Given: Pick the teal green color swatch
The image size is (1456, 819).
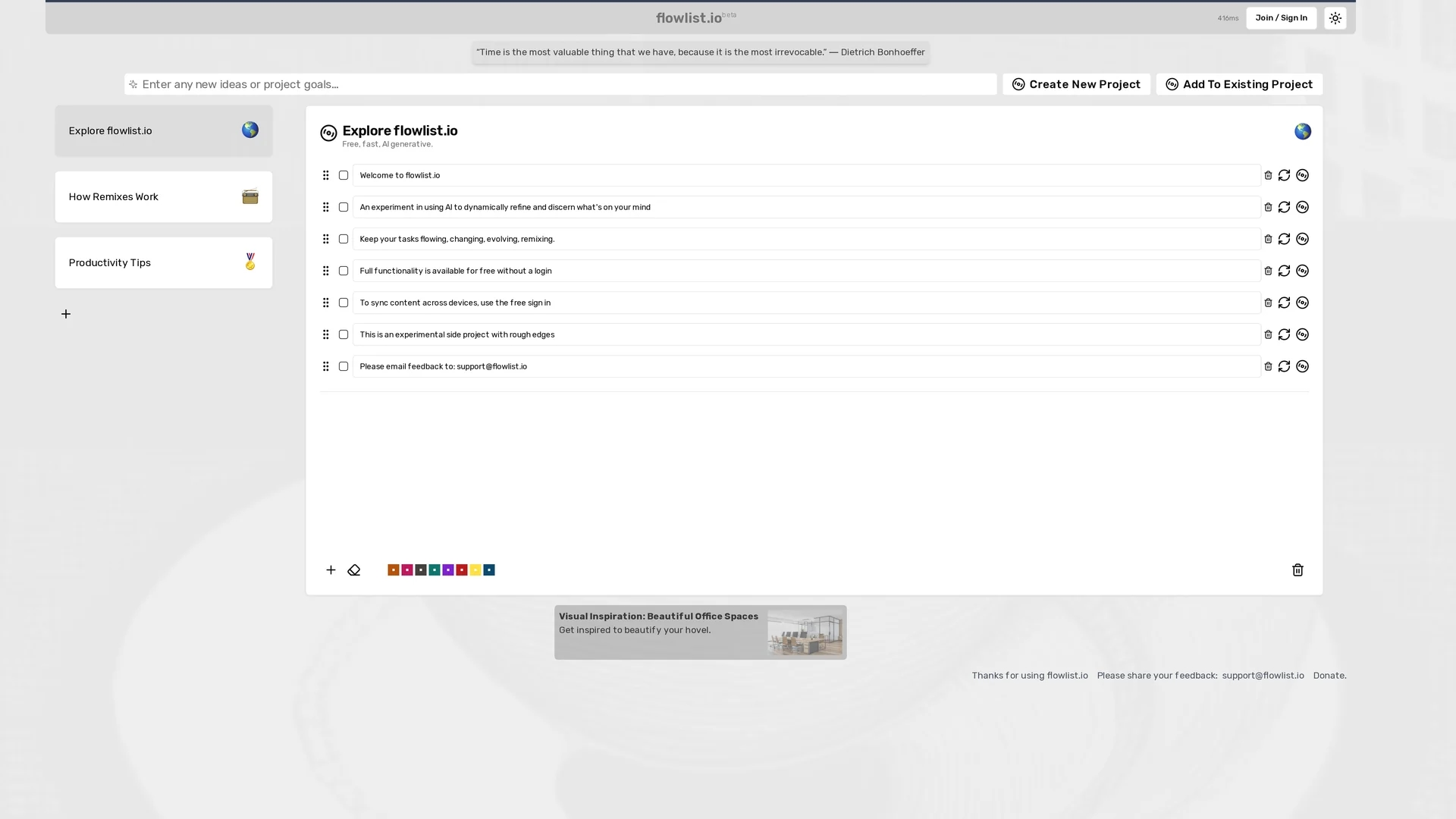Looking at the screenshot, I should 435,570.
